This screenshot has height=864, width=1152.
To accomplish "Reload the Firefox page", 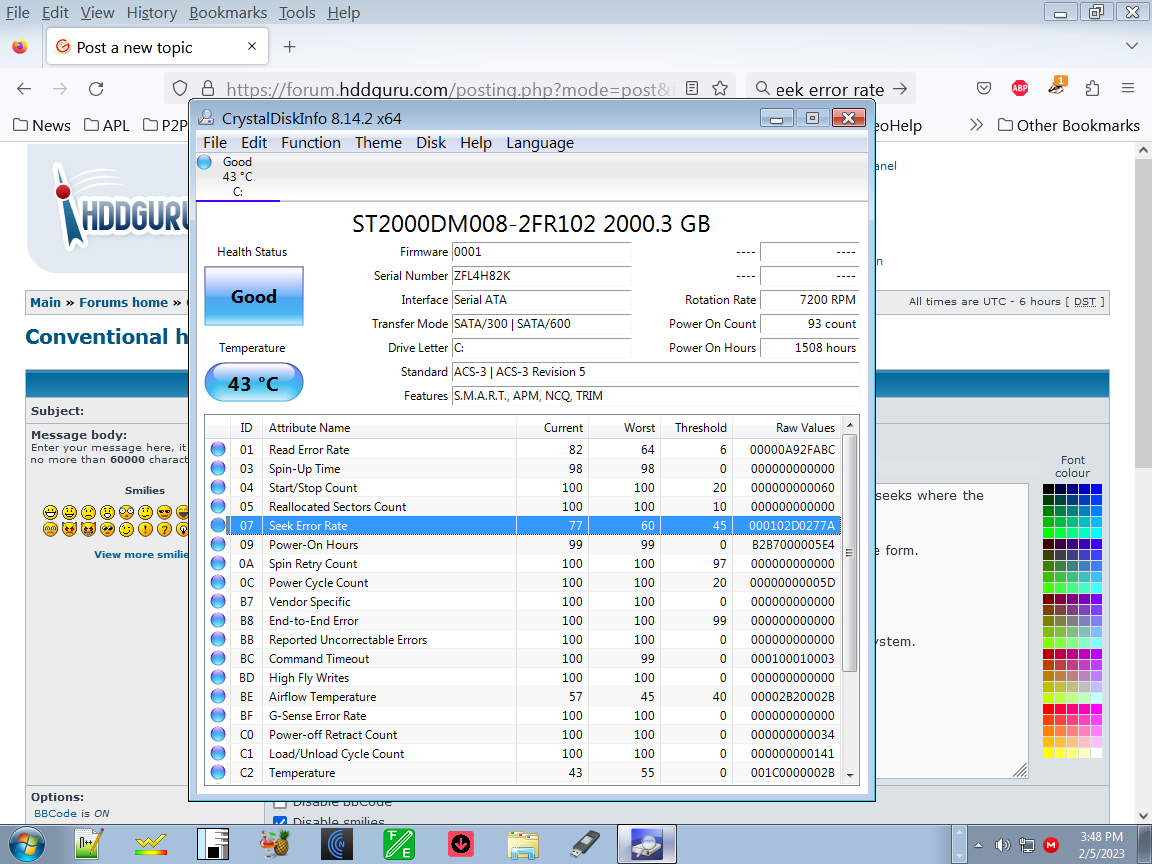I will (x=96, y=89).
